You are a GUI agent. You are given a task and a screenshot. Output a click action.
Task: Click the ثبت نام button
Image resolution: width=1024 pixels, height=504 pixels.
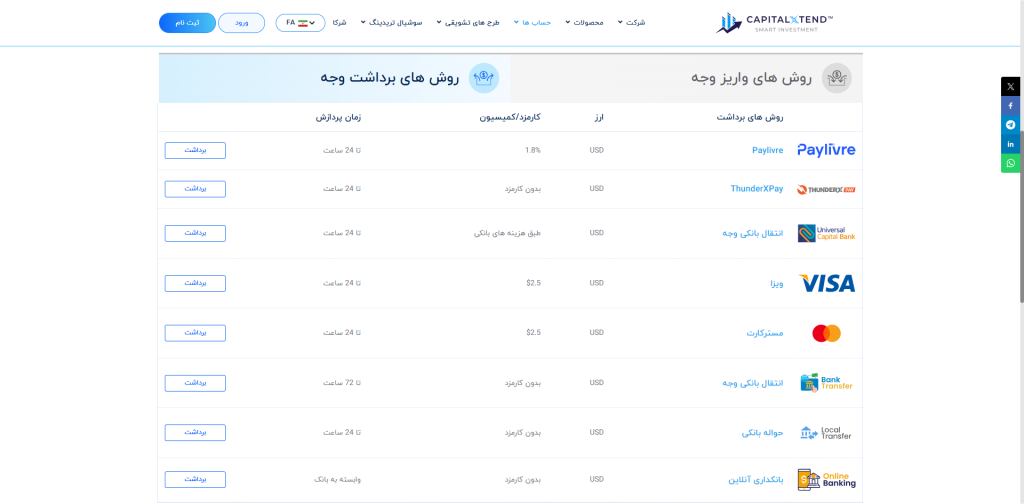(x=187, y=23)
